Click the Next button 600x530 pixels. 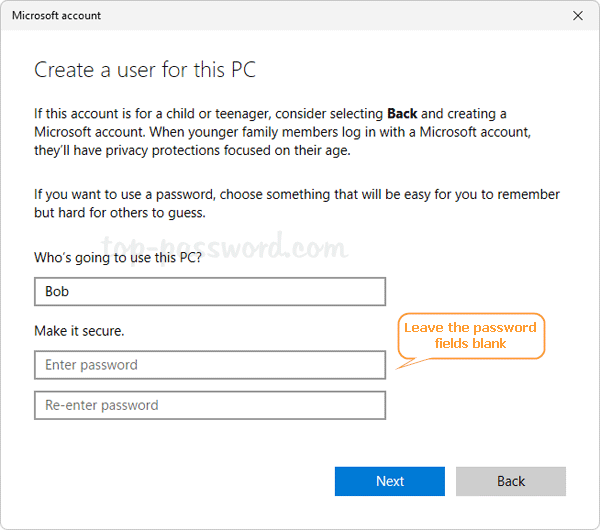pos(390,481)
